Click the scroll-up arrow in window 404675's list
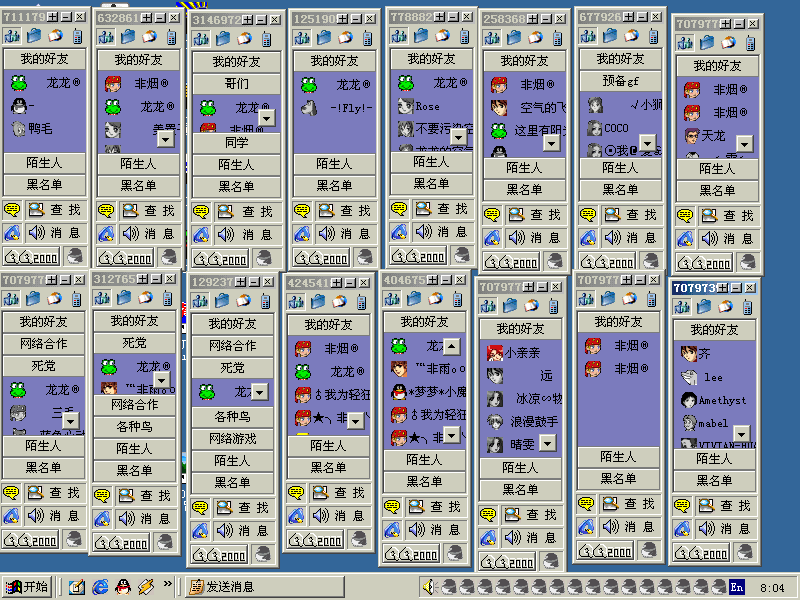This screenshot has height=600, width=800. point(451,346)
